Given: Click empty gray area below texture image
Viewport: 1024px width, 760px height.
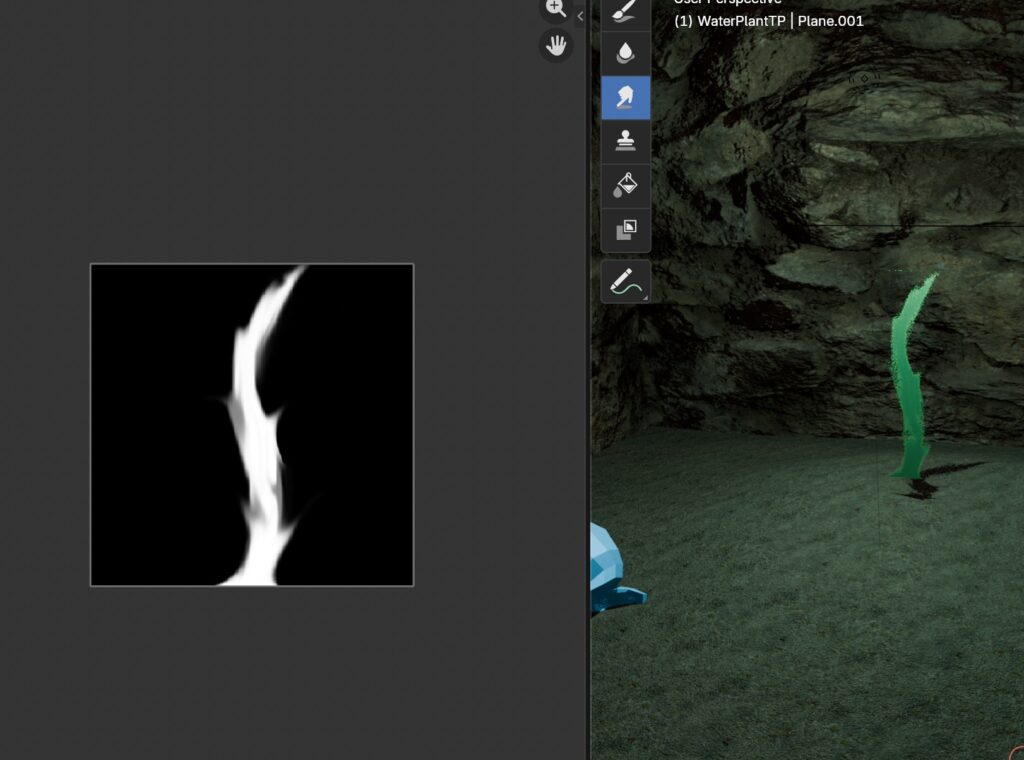Looking at the screenshot, I should (x=250, y=670).
